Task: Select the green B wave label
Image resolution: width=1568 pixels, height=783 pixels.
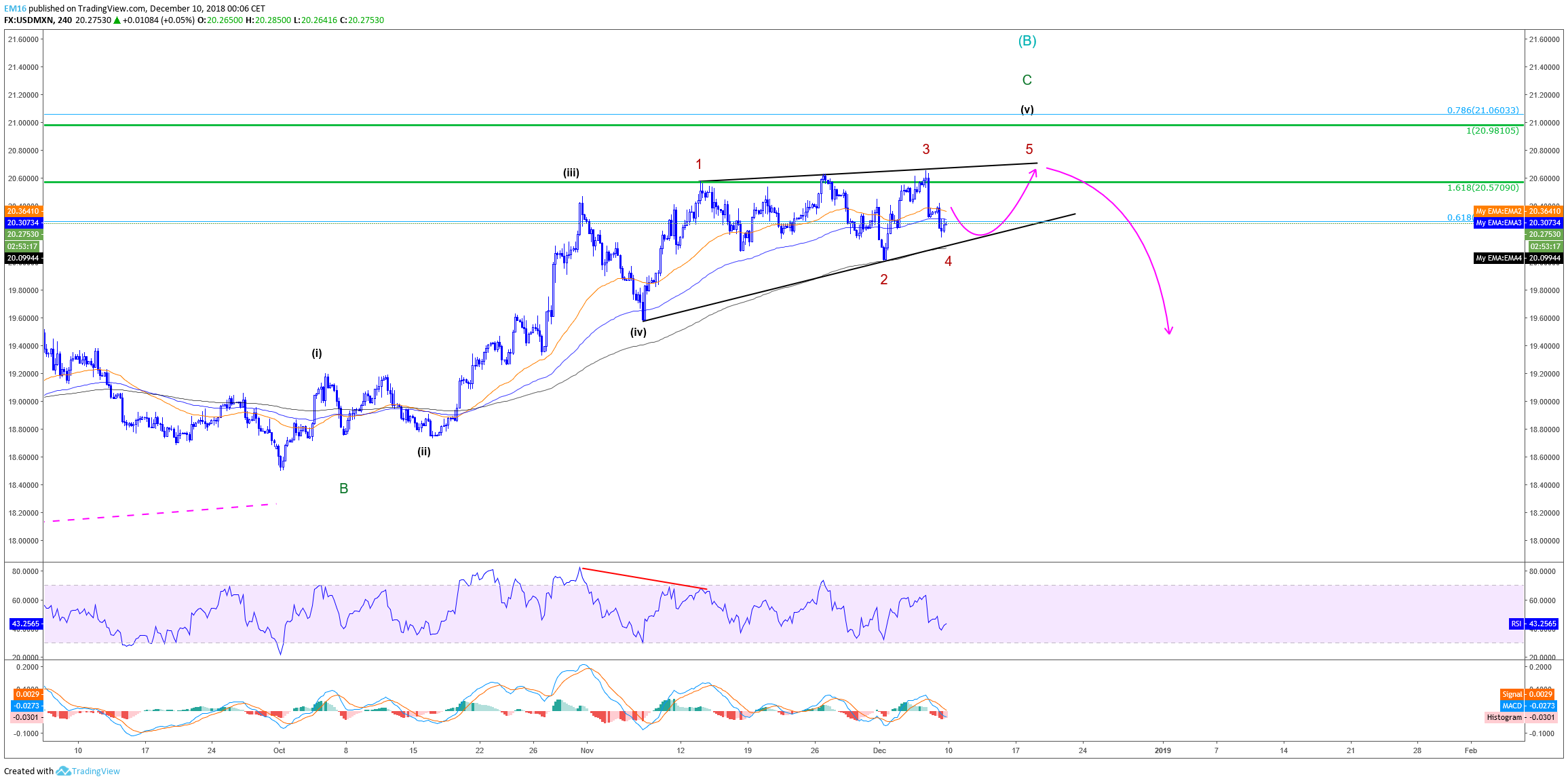Action: [x=343, y=489]
